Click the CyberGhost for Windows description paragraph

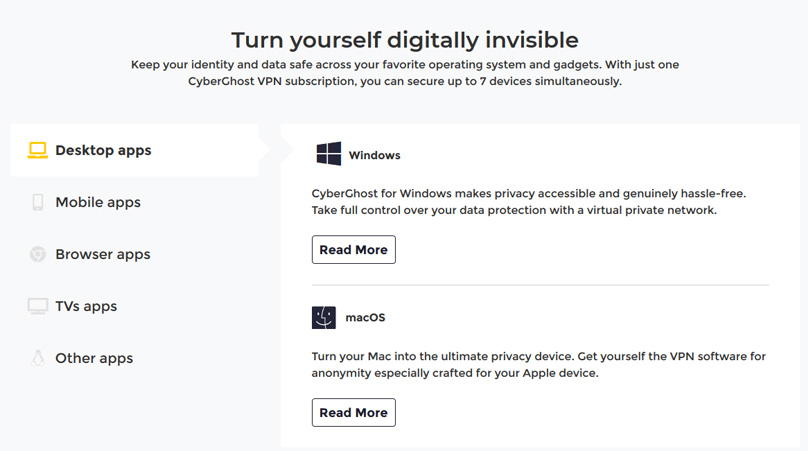click(529, 202)
